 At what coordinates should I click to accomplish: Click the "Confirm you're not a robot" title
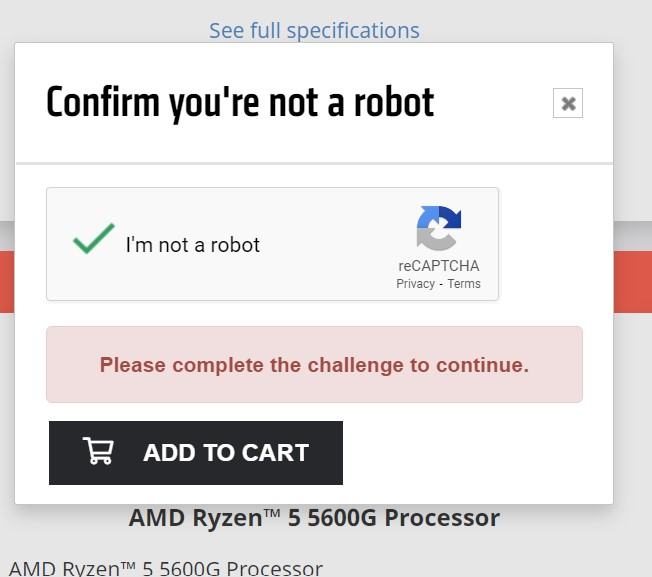point(240,103)
